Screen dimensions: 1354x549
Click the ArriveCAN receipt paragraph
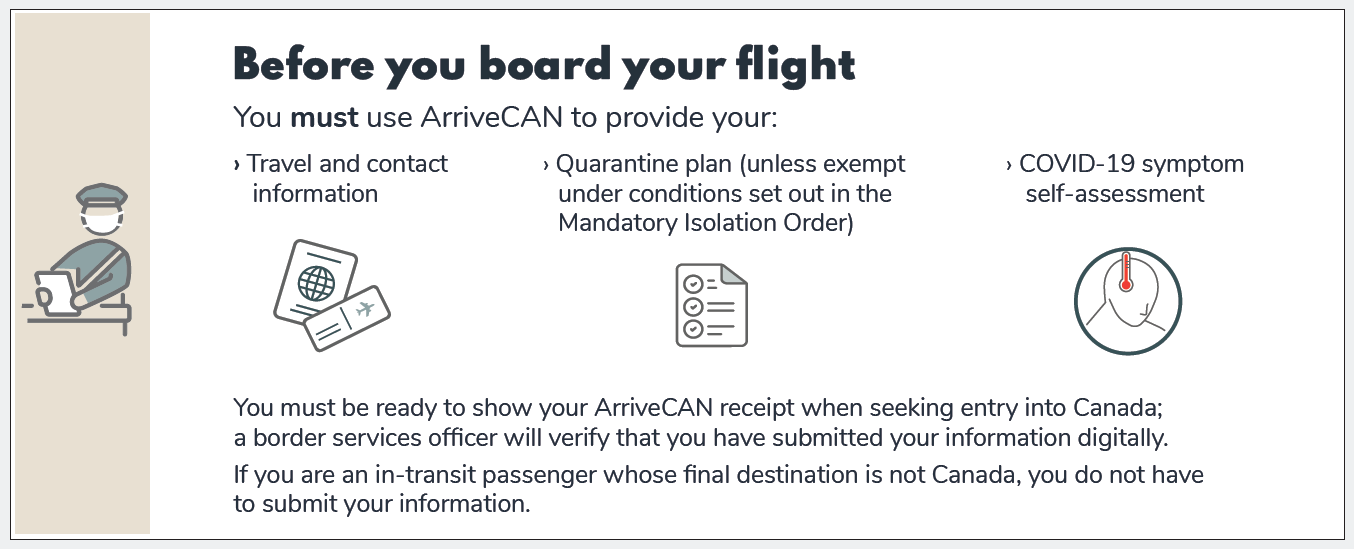701,423
